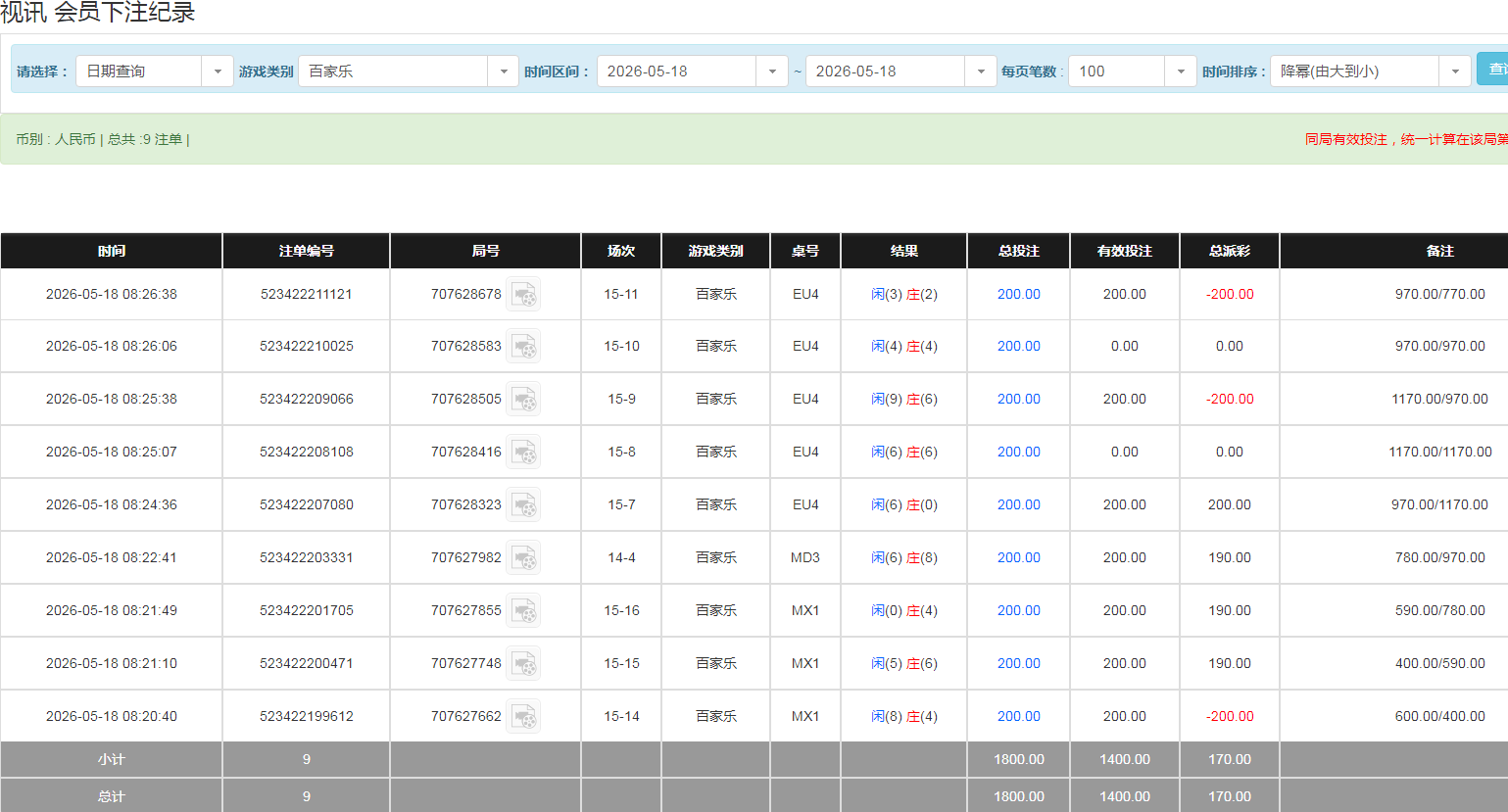Viewport: 1508px width, 812px height.
Task: Open video replay icon for round 707627748
Action: 523,663
